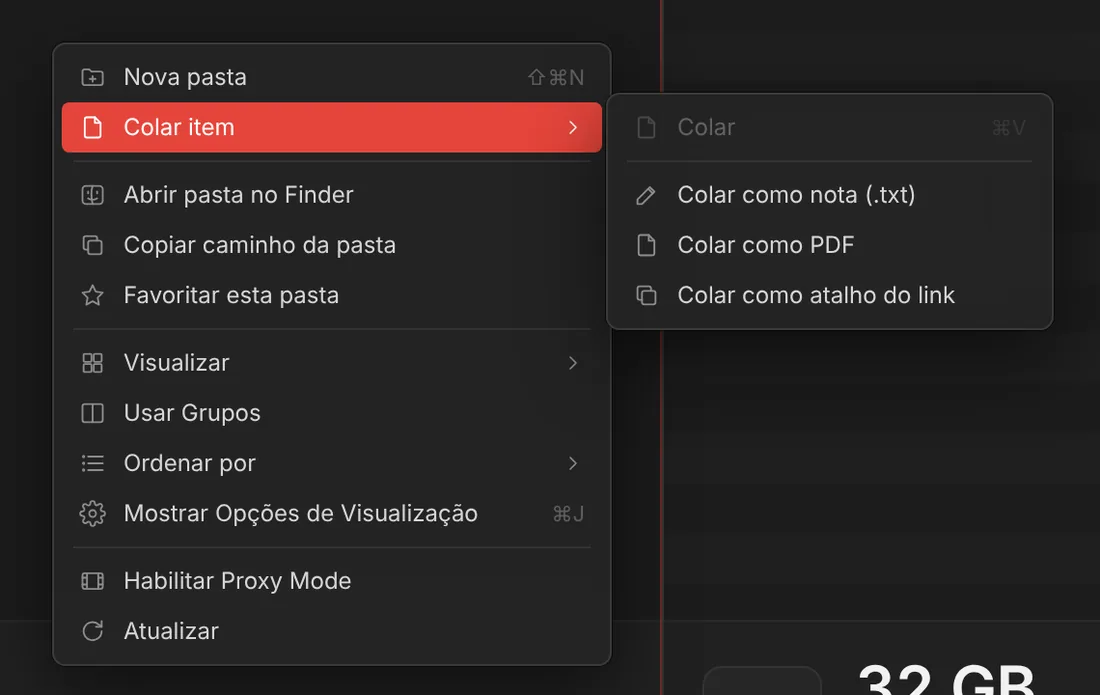Click the gear icon beside Mostrar Opções de Visualização
Screen dimensions: 1100x695
pos(93,514)
